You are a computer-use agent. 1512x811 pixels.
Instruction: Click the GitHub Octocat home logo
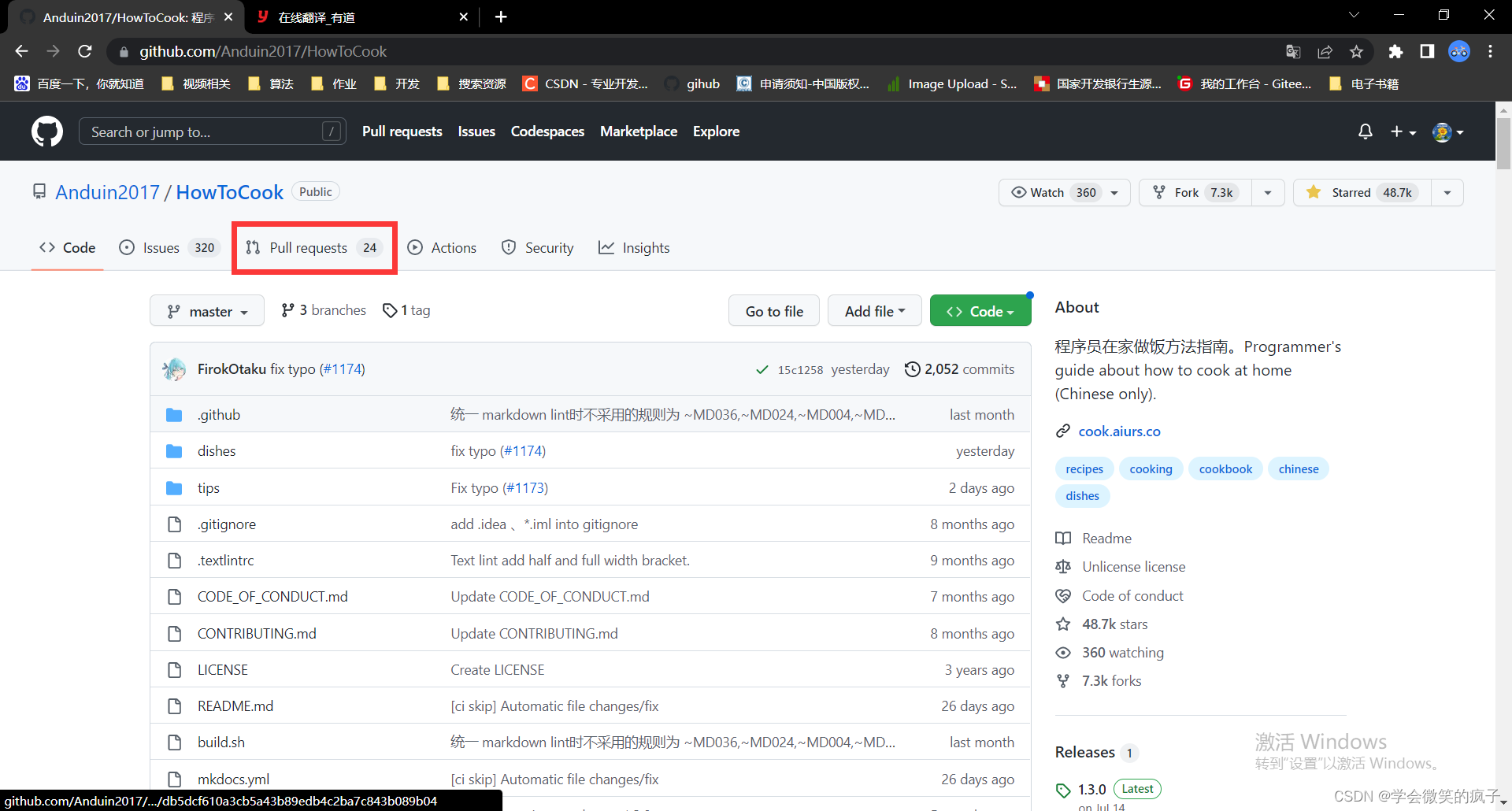(47, 131)
